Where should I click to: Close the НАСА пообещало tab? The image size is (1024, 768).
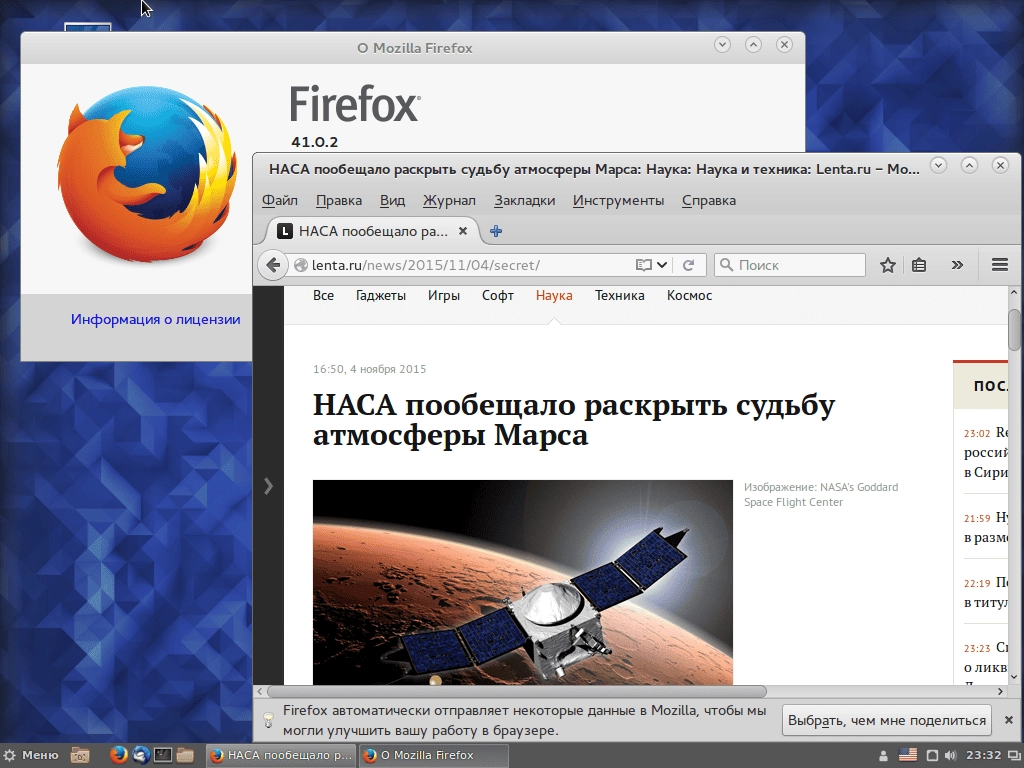(x=462, y=231)
